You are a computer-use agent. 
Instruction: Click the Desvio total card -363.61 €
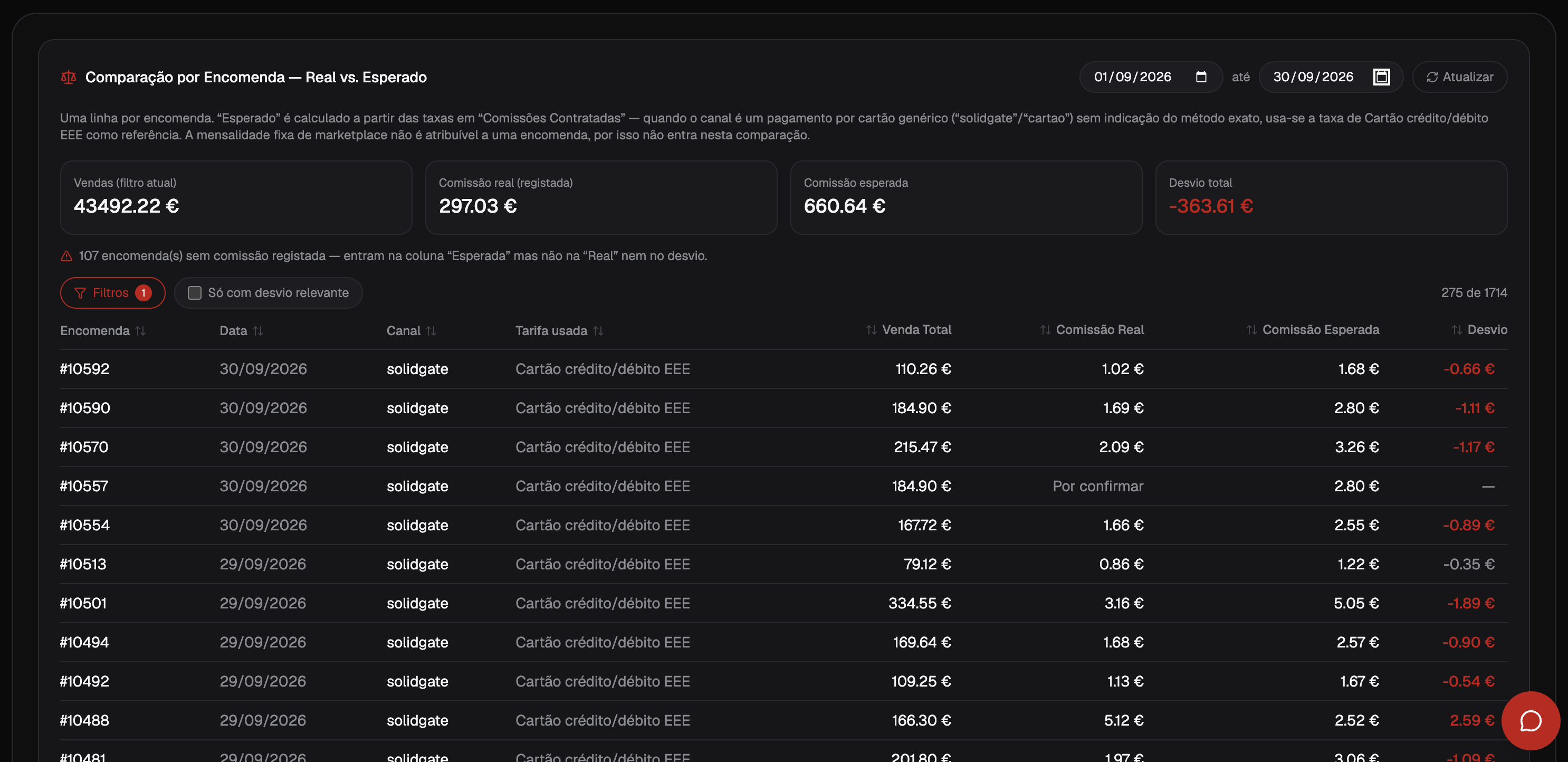[1331, 197]
